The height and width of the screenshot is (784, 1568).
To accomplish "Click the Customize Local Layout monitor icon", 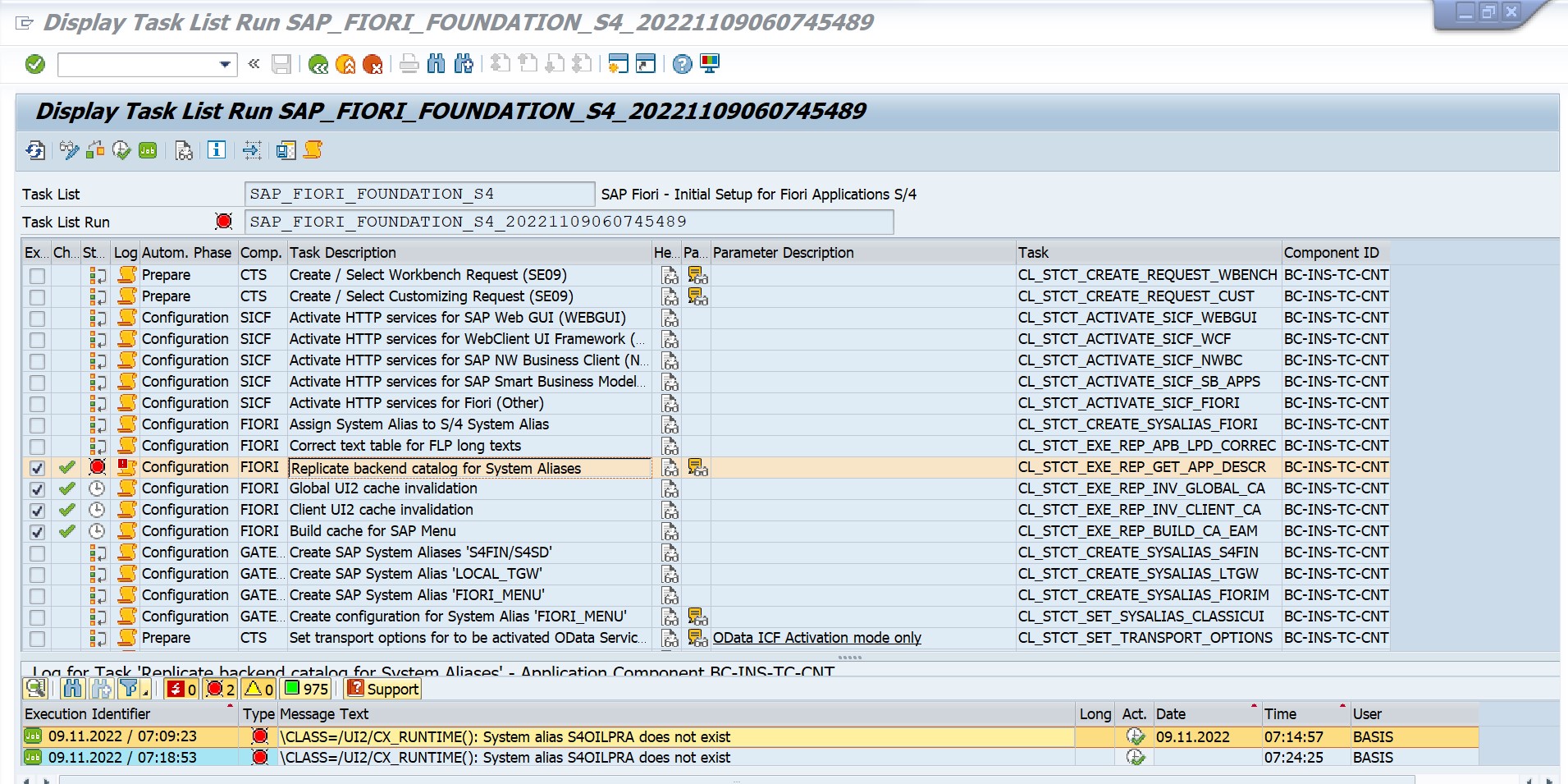I will click(710, 63).
